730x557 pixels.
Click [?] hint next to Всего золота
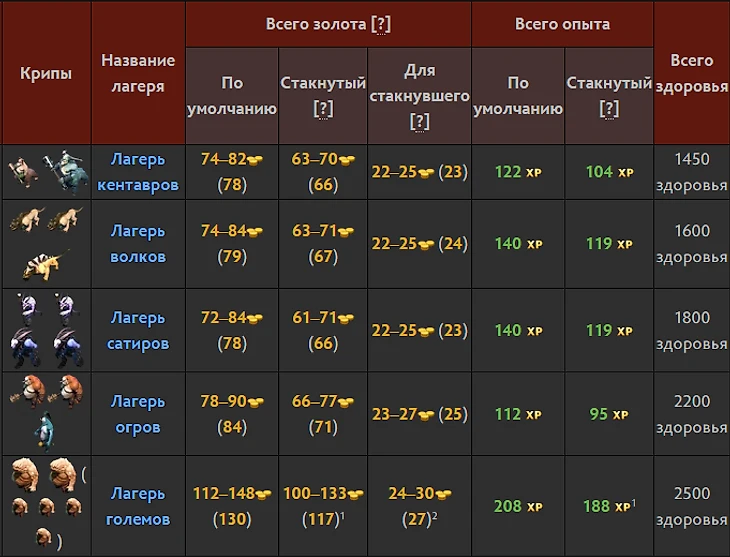380,25
